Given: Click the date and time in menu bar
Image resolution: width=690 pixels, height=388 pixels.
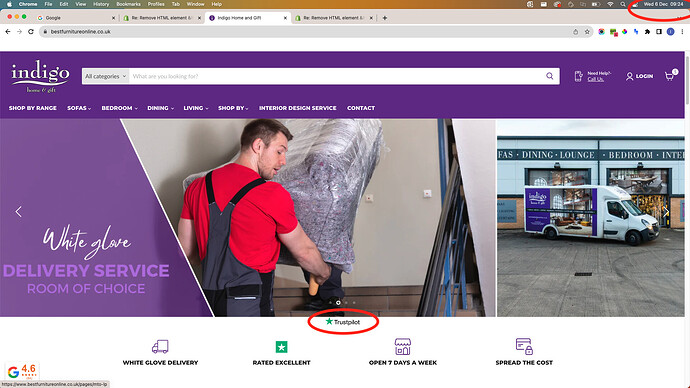Looking at the screenshot, I should click(663, 4).
